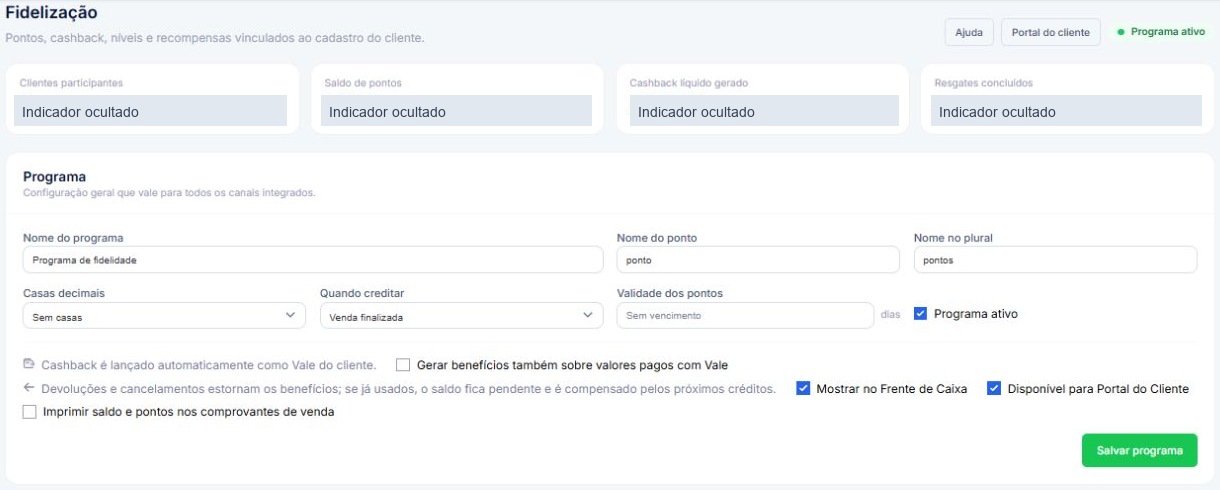Open the Casas decimais dropdown
Viewport: 1220px width, 490px height.
[x=164, y=315]
